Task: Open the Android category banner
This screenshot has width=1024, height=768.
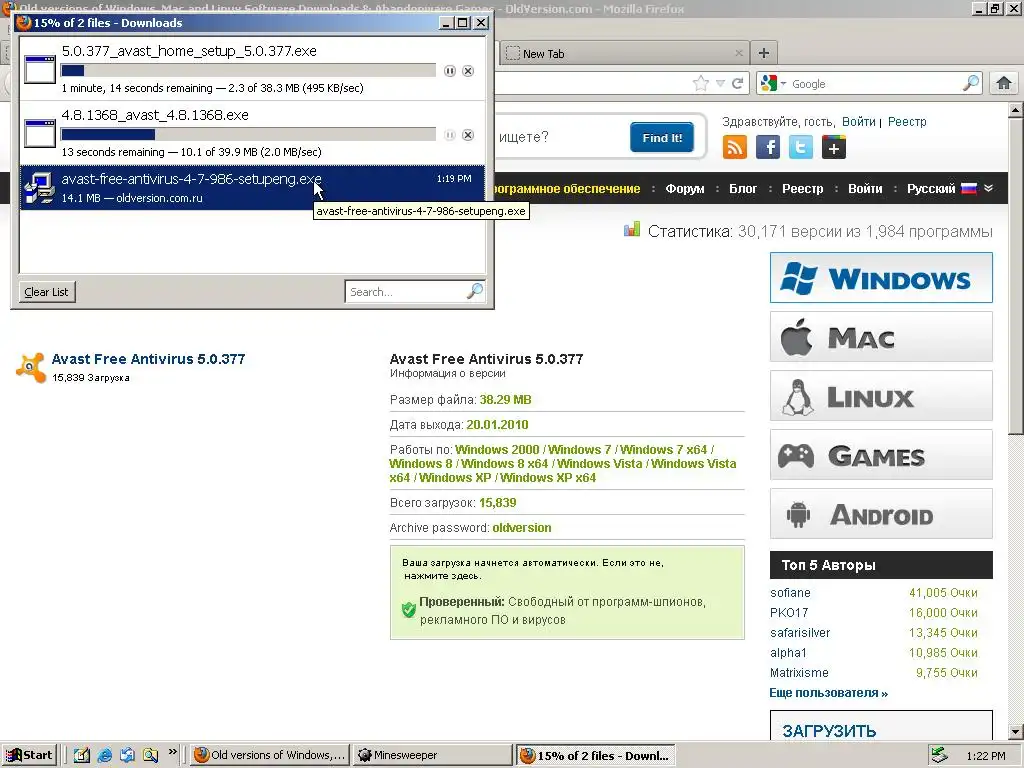Action: 881,513
